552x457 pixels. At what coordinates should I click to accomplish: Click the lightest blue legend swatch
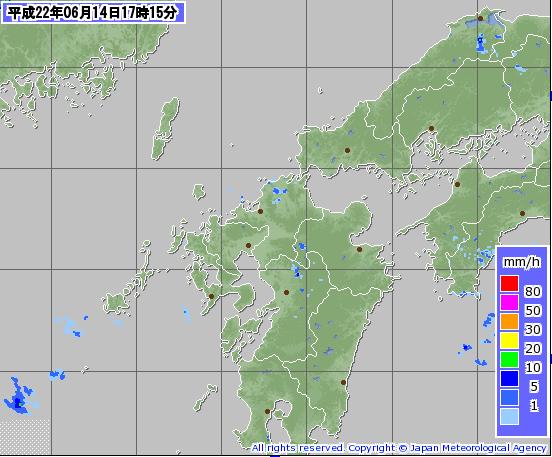(x=509, y=417)
